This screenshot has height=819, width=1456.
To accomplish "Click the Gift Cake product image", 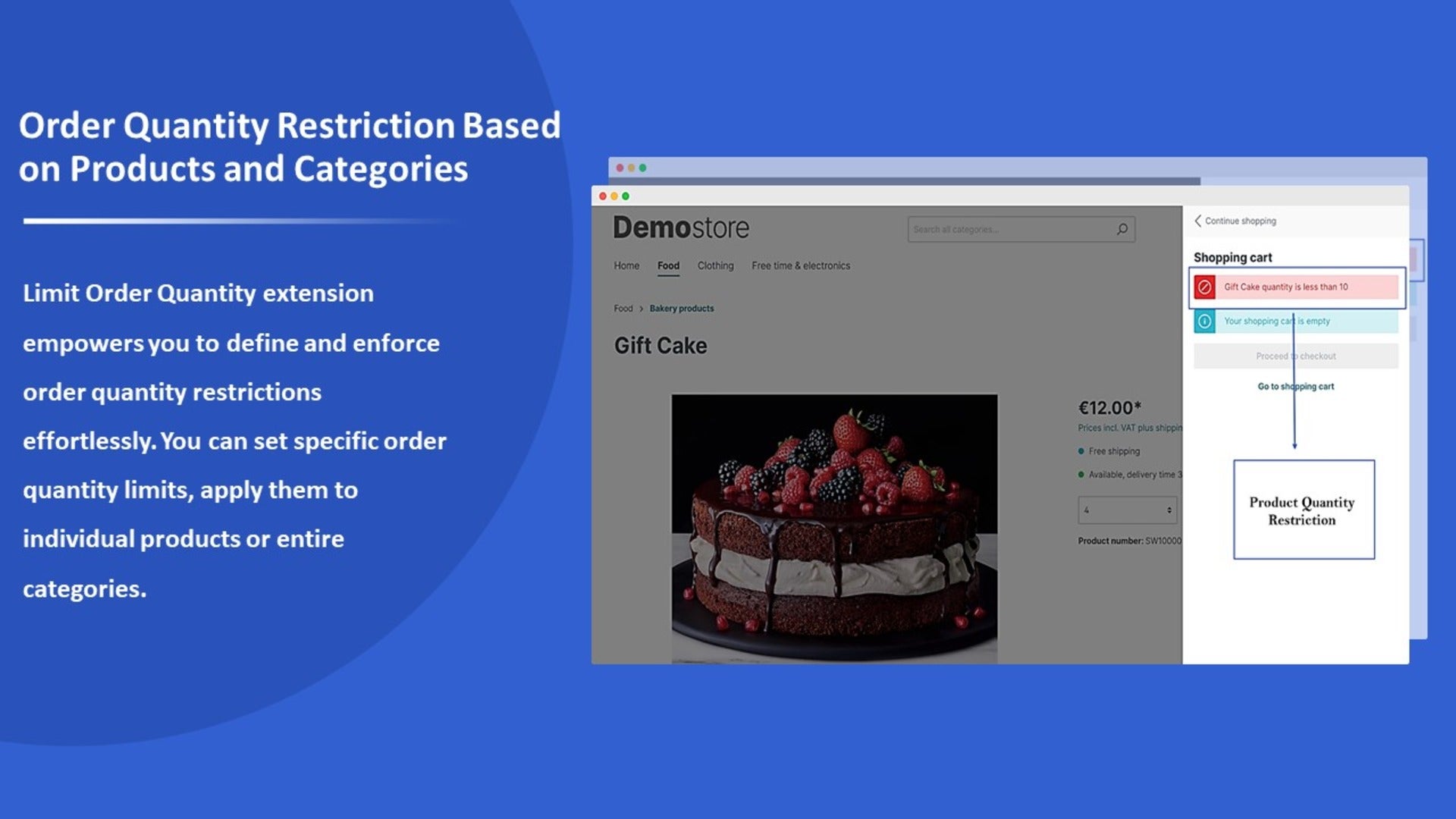I will [x=834, y=529].
